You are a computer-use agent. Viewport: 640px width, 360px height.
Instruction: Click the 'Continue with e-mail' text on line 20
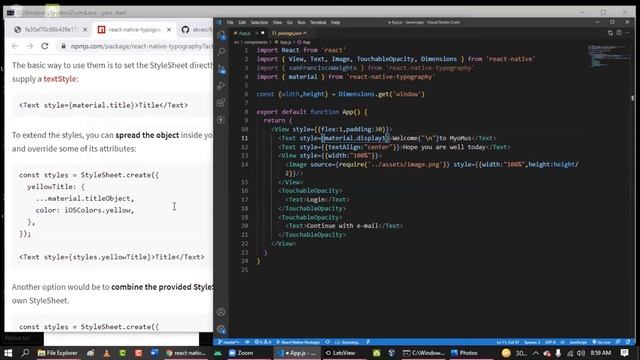(x=342, y=226)
